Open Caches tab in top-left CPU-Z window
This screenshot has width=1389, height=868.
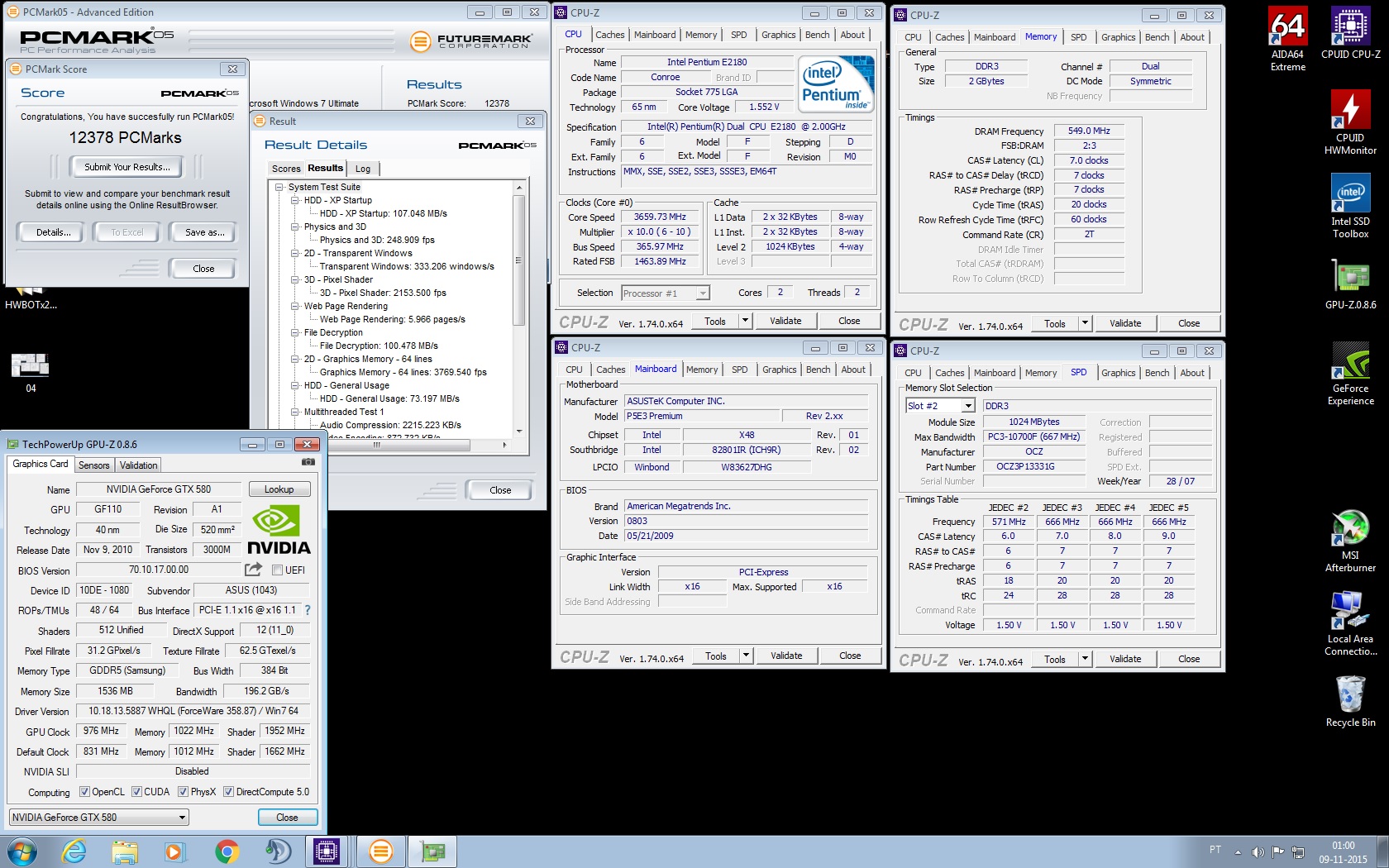[x=609, y=35]
